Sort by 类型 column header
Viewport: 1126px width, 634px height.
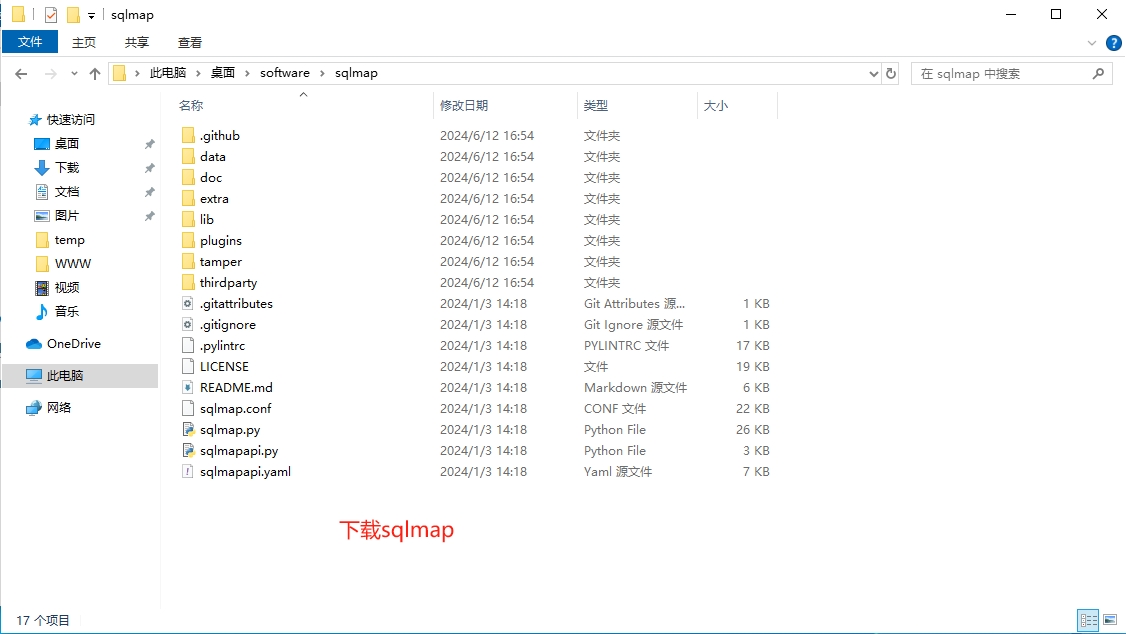tap(595, 106)
